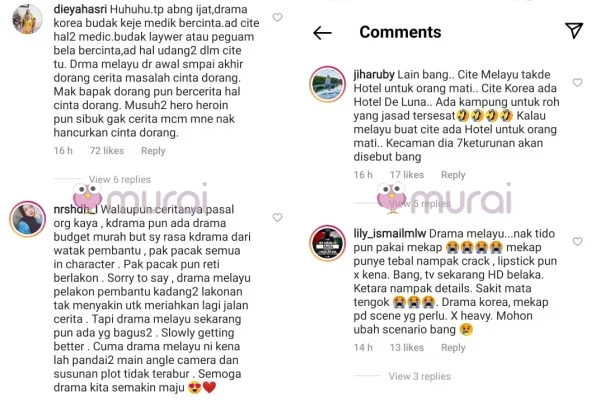Expand View 5 replies under jiharuby
Viewport: 600px width, 400px height.
pyautogui.click(x=420, y=204)
